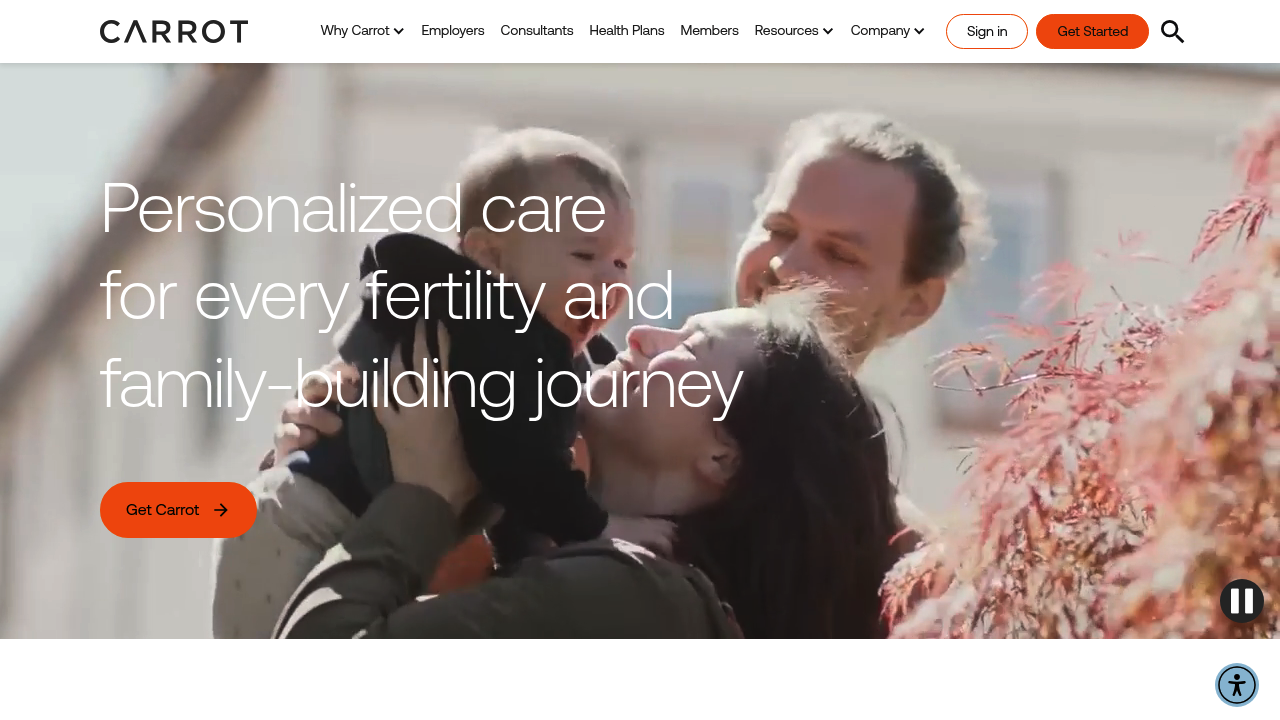This screenshot has height=720, width=1280.
Task: Open the Resources menu label
Action: 786,30
